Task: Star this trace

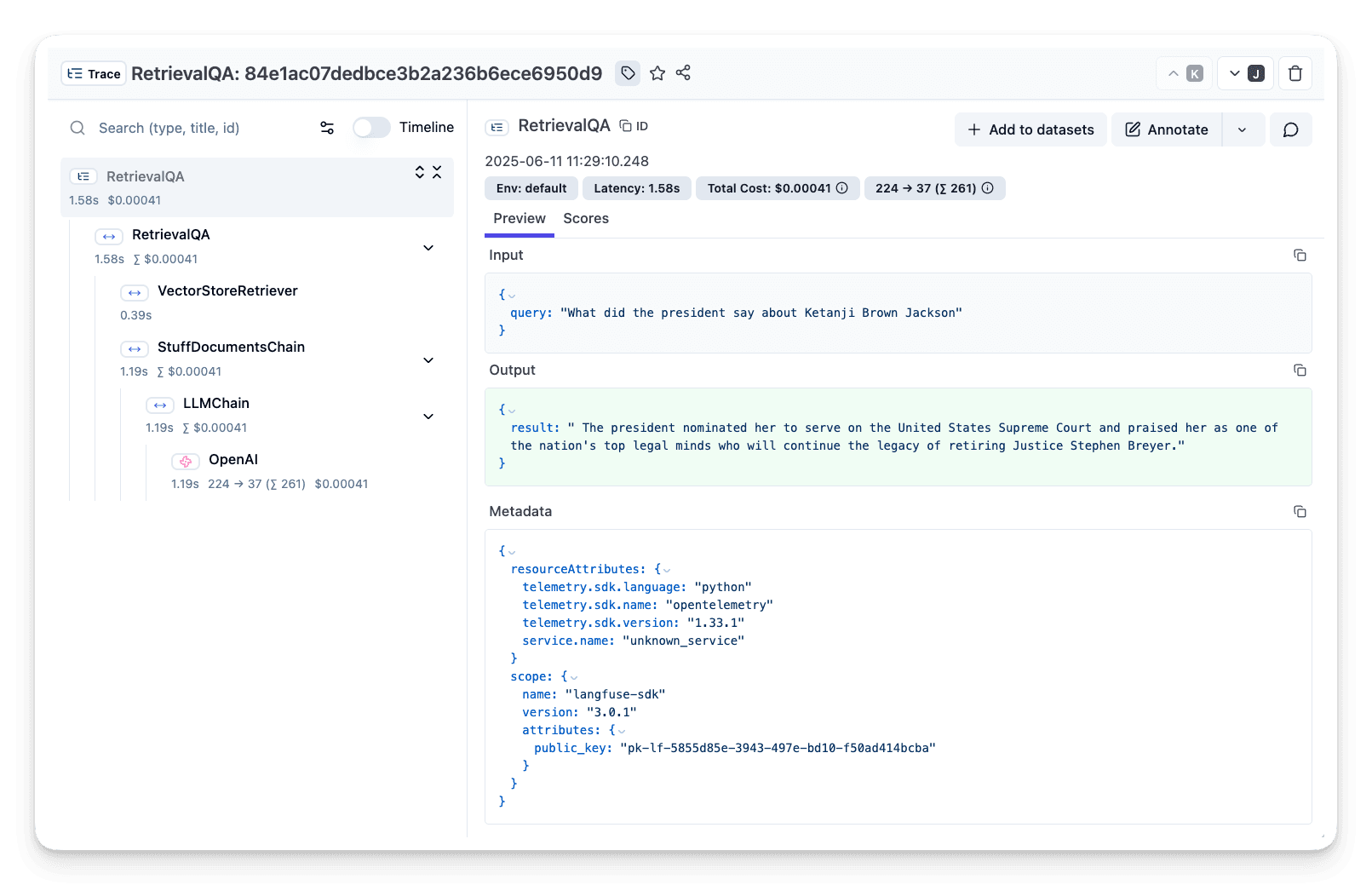Action: [657, 73]
